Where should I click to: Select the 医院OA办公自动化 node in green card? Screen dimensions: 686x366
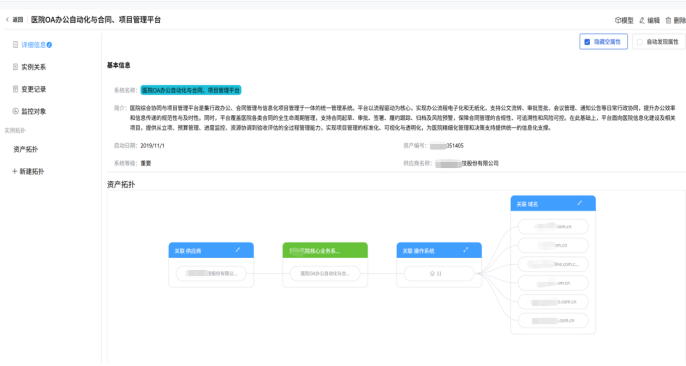pyautogui.click(x=325, y=273)
